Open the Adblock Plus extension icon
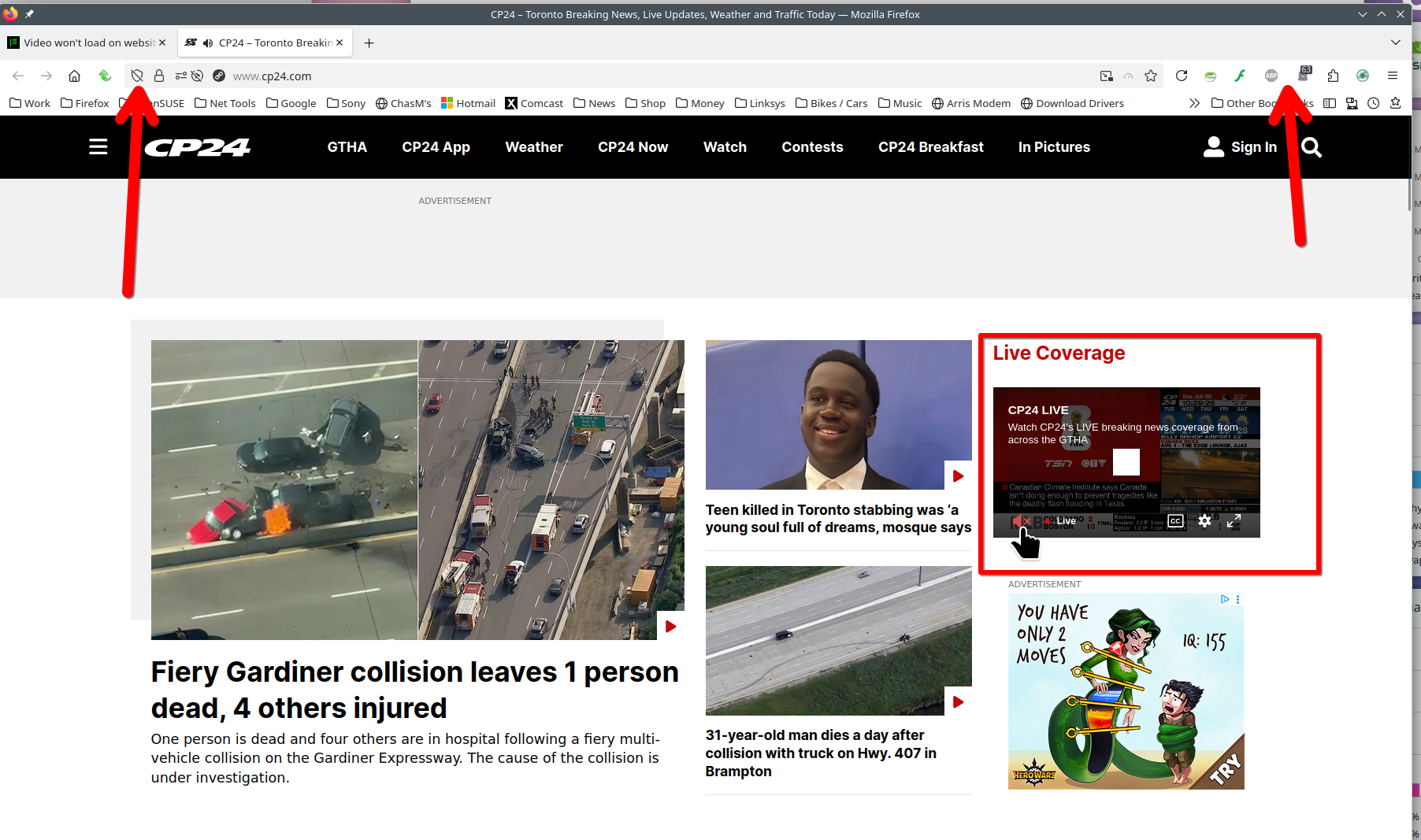Viewport: 1421px width, 840px height. (x=1271, y=76)
